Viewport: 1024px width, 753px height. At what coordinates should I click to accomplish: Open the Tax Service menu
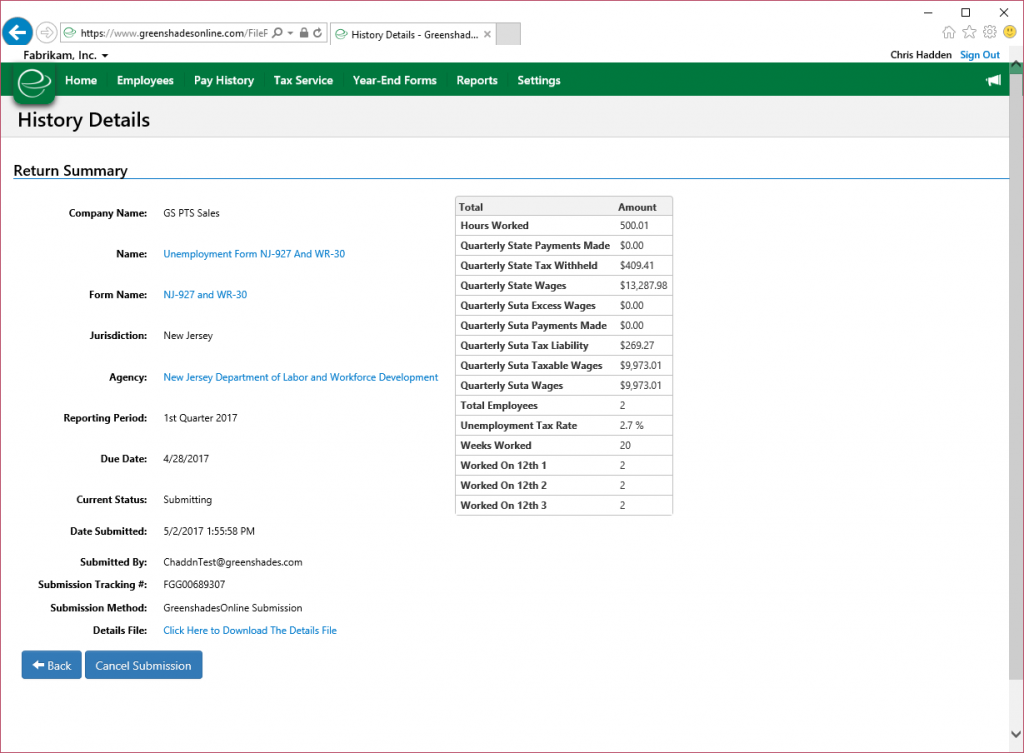point(303,80)
